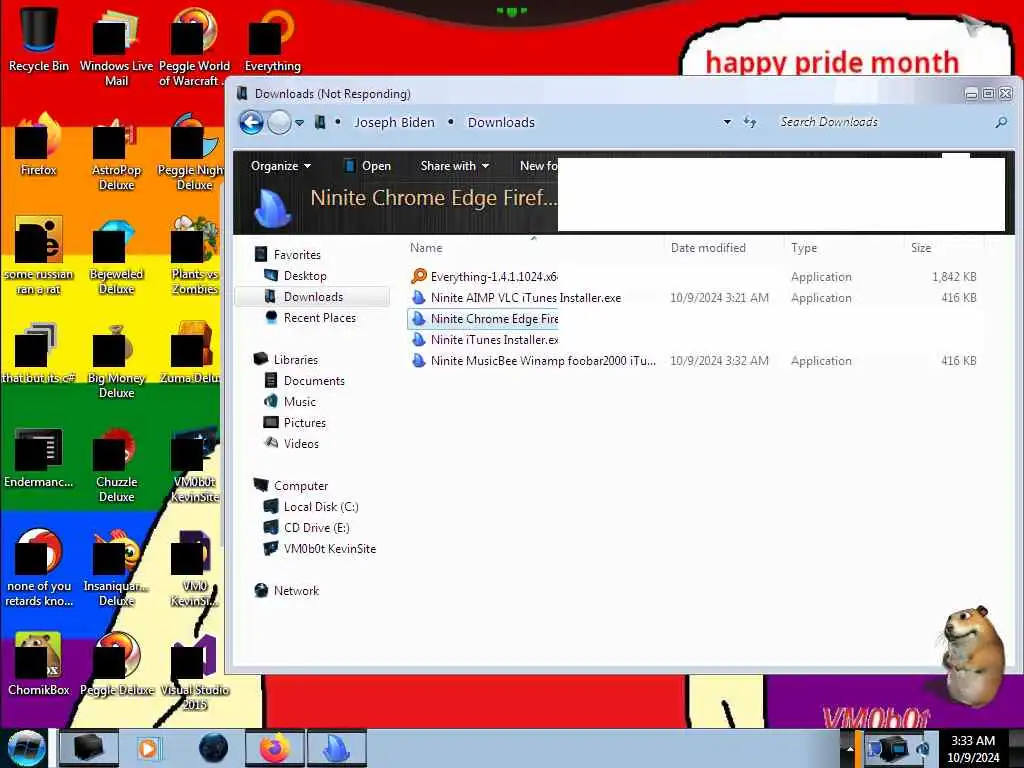The image size is (1024, 768).
Task: Open Firefox from the taskbar
Action: 275,748
